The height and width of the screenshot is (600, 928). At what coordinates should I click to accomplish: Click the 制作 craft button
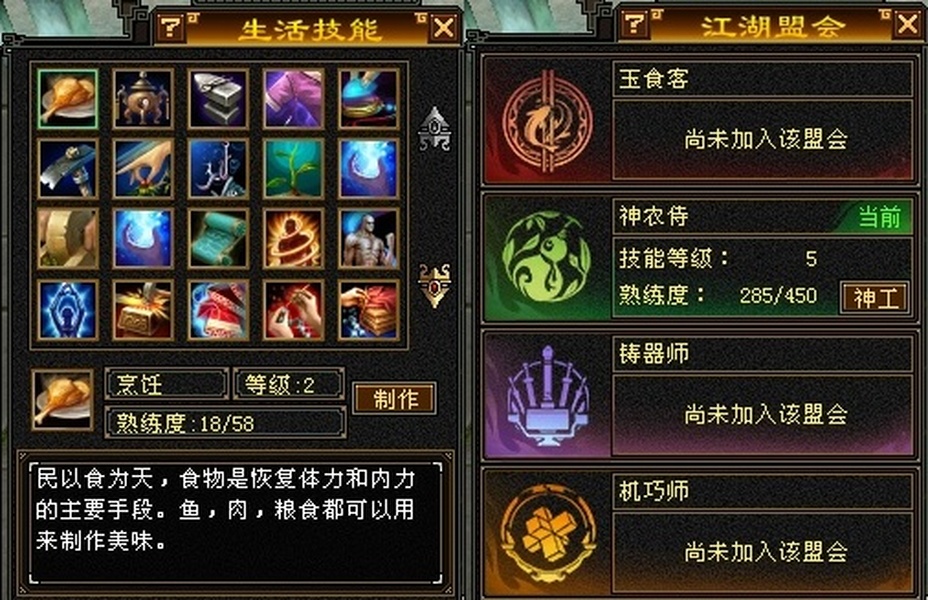coord(395,399)
